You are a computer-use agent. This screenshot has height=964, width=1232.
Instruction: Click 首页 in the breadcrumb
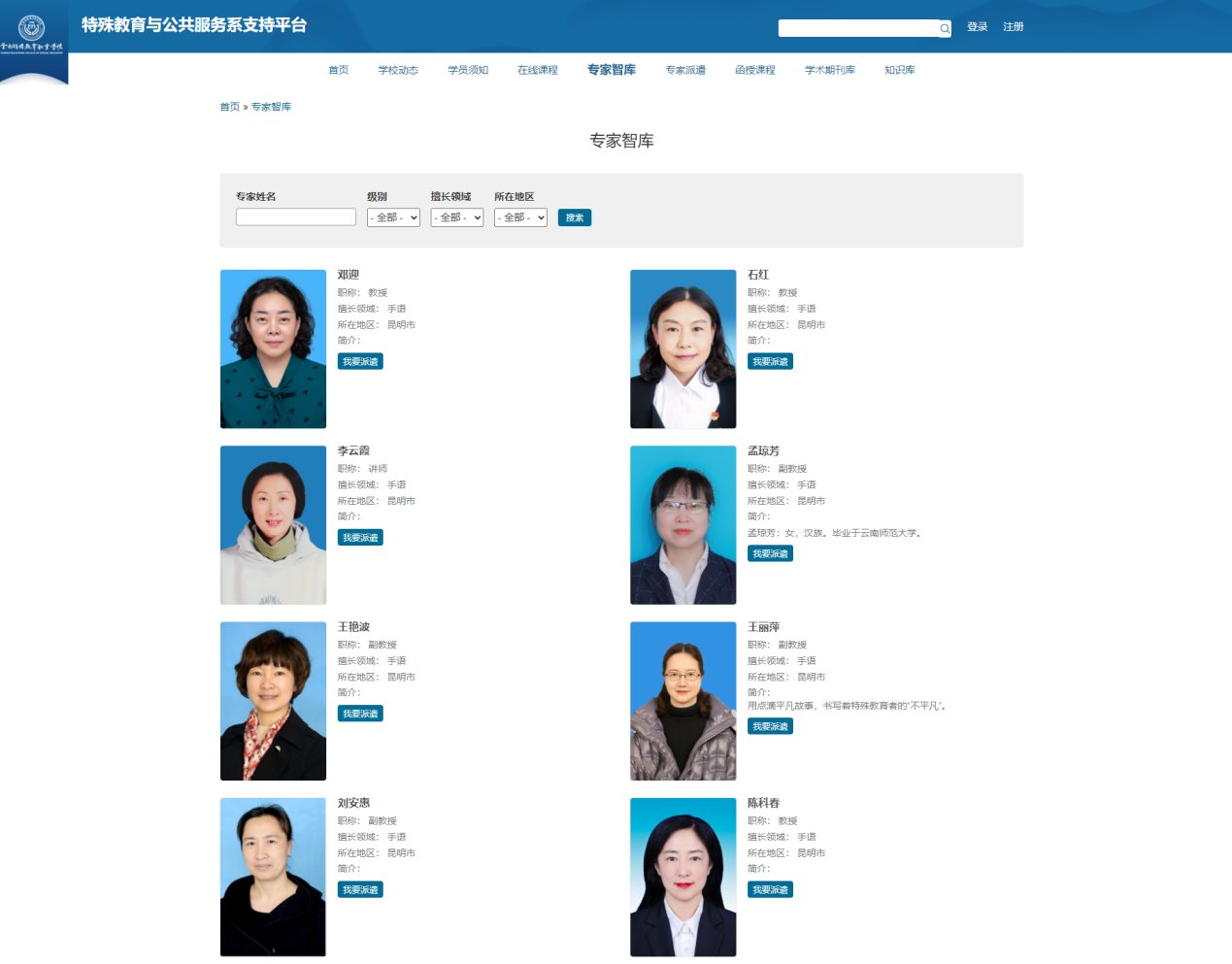click(229, 107)
